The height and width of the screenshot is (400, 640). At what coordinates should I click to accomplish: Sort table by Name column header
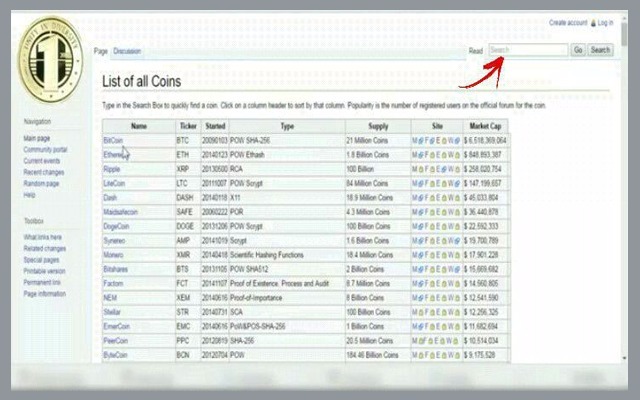click(x=138, y=126)
